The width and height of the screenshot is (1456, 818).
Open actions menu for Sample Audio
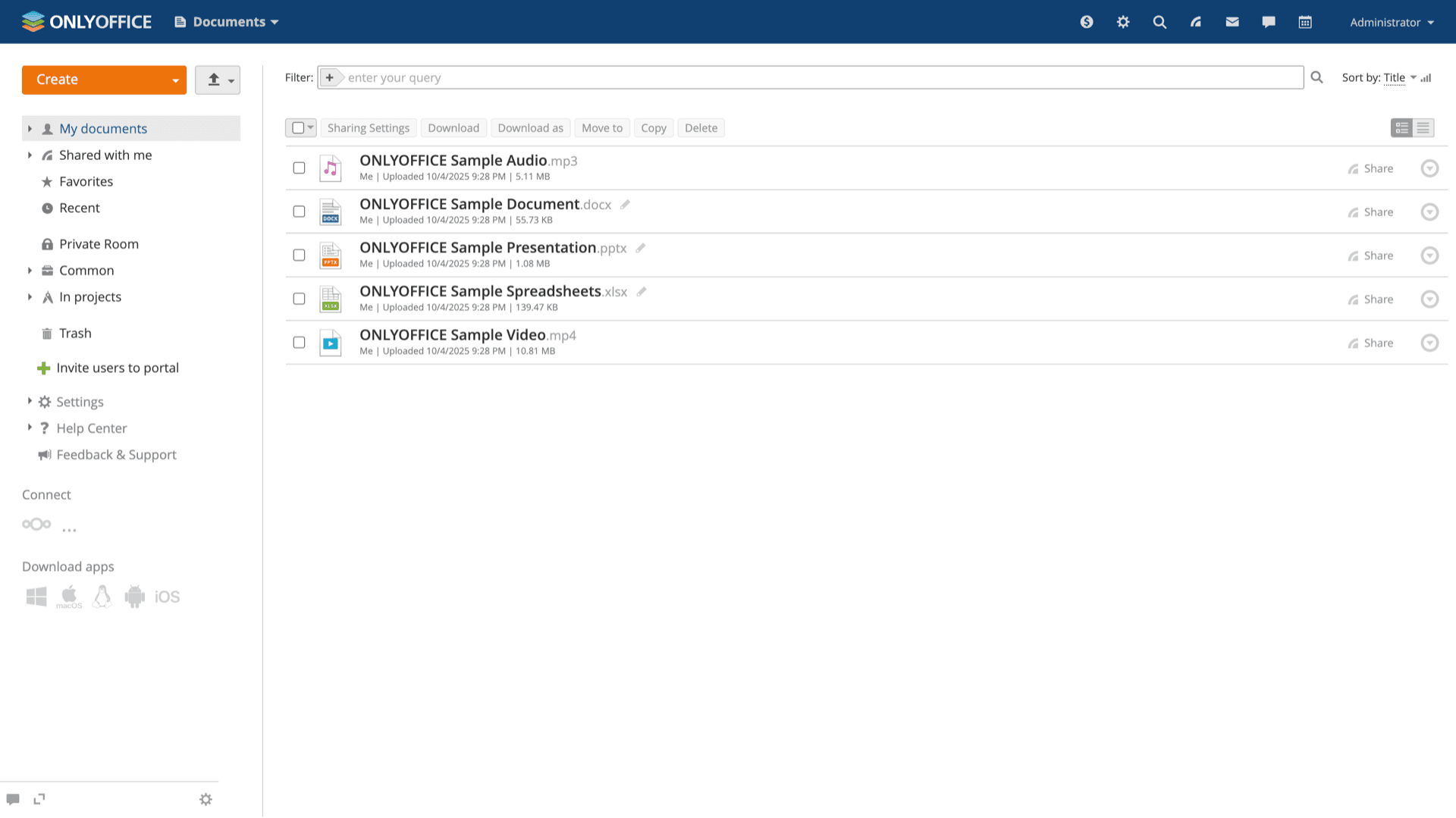[x=1429, y=168]
